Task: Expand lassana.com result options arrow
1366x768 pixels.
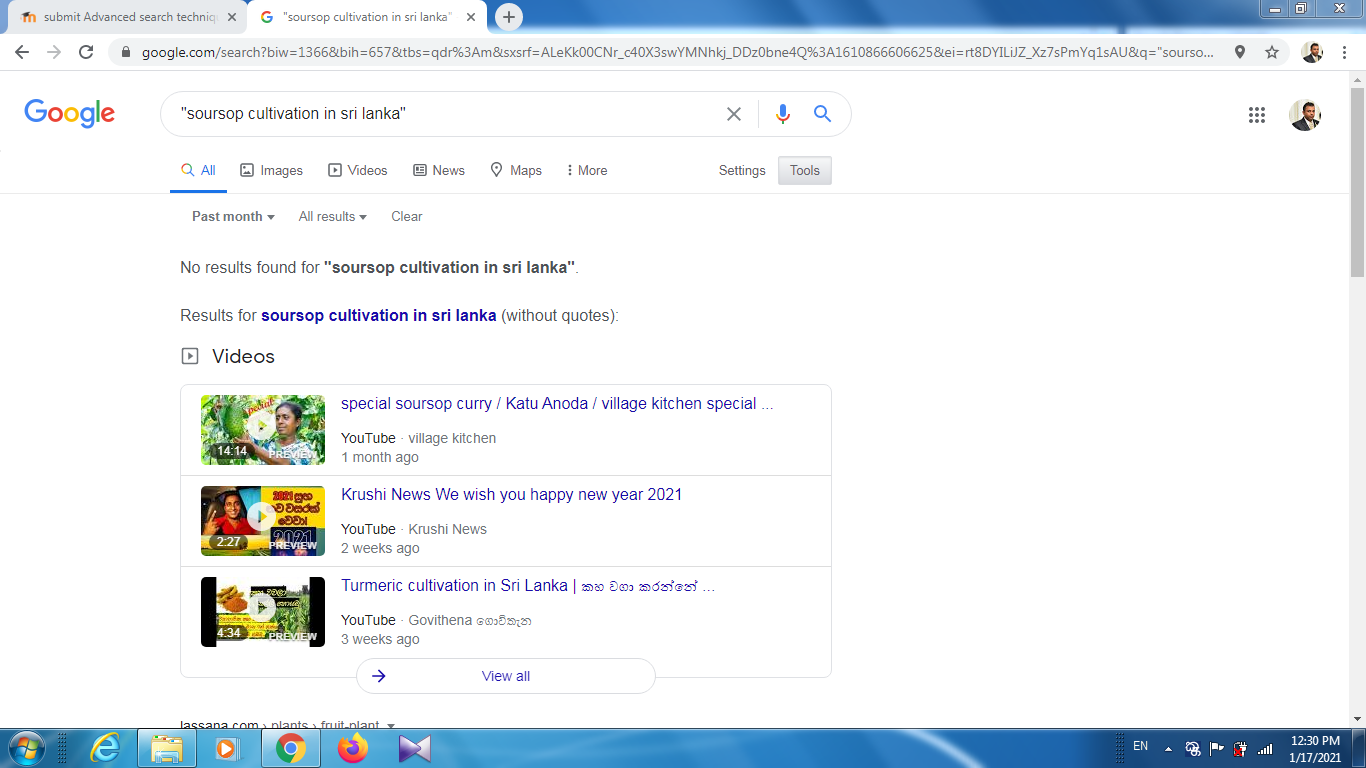Action: 391,726
